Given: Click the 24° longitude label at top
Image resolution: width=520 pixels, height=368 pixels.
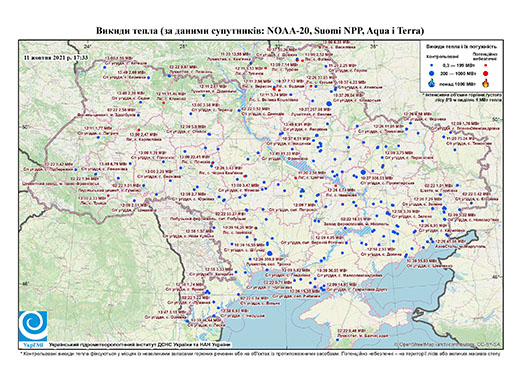Looking at the screenshot, I should pyautogui.click(x=87, y=46).
